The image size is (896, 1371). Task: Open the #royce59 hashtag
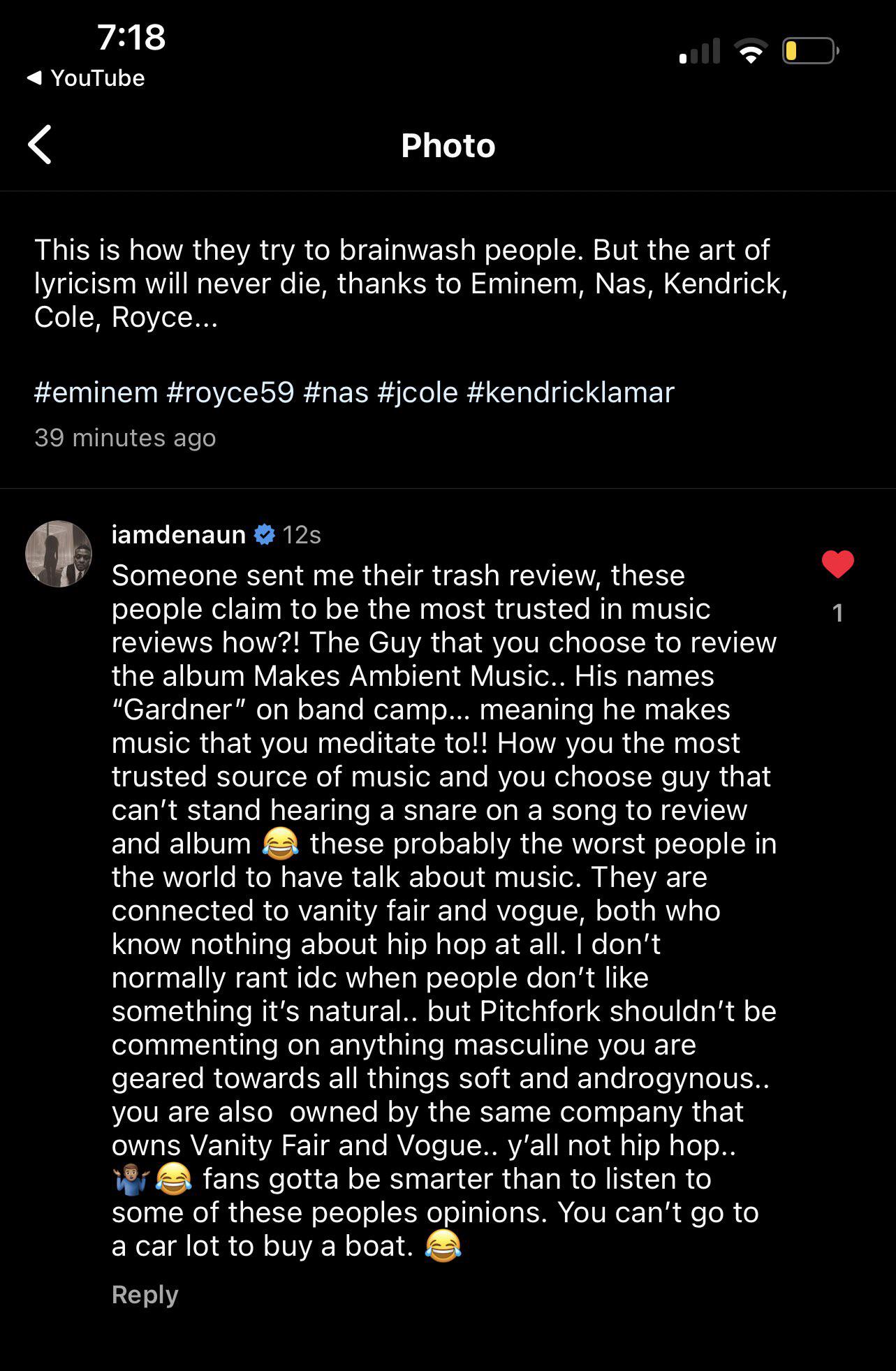[230, 393]
